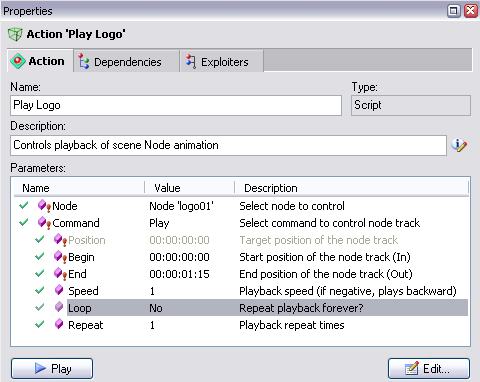Click the description info pencil icon
The height and width of the screenshot is (382, 480).
coord(459,145)
